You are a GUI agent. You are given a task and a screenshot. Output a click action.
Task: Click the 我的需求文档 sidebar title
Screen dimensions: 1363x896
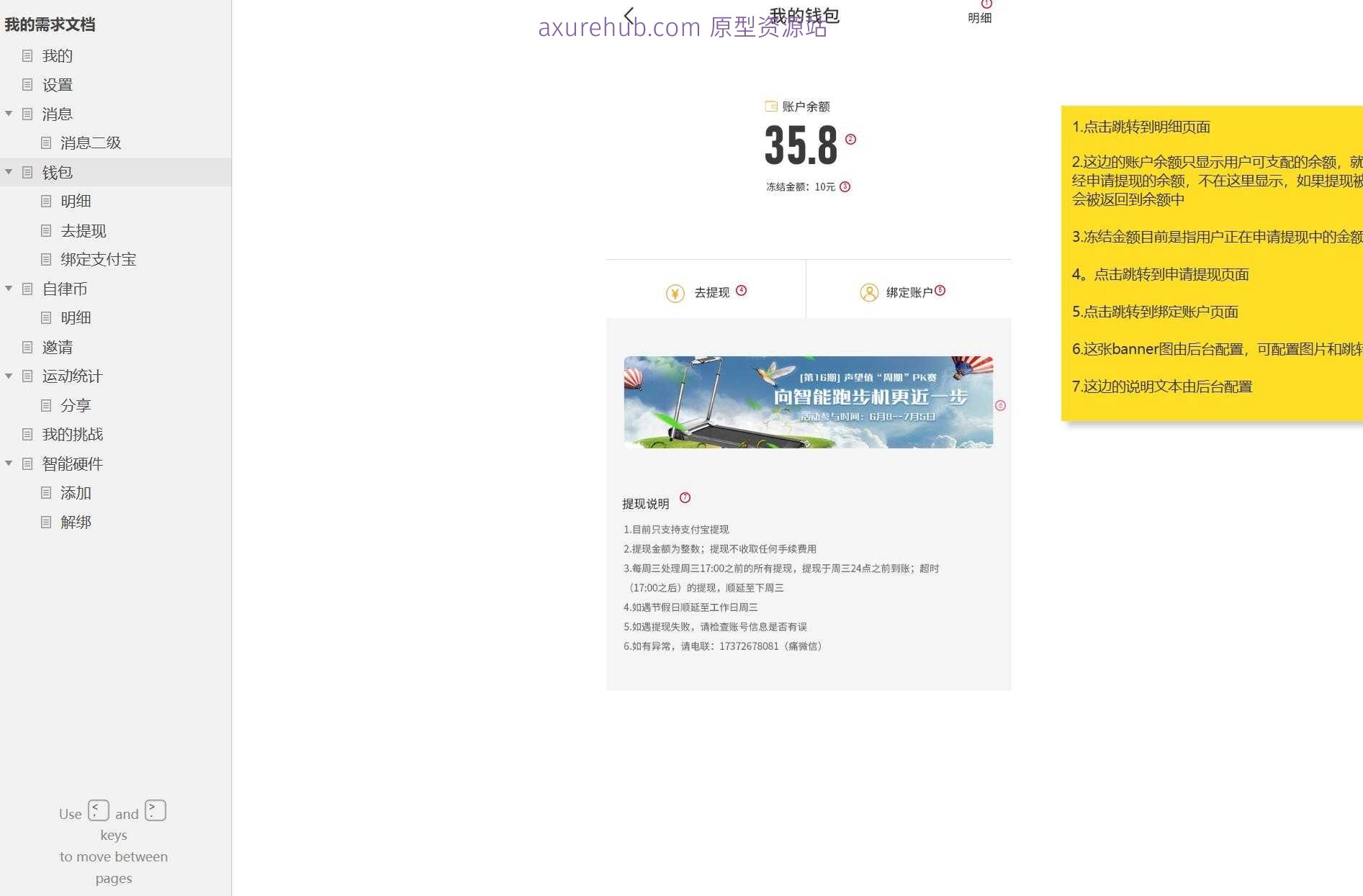[50, 24]
